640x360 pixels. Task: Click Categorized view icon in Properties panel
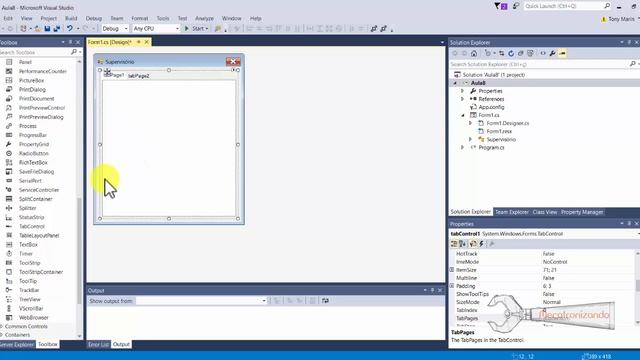453,244
